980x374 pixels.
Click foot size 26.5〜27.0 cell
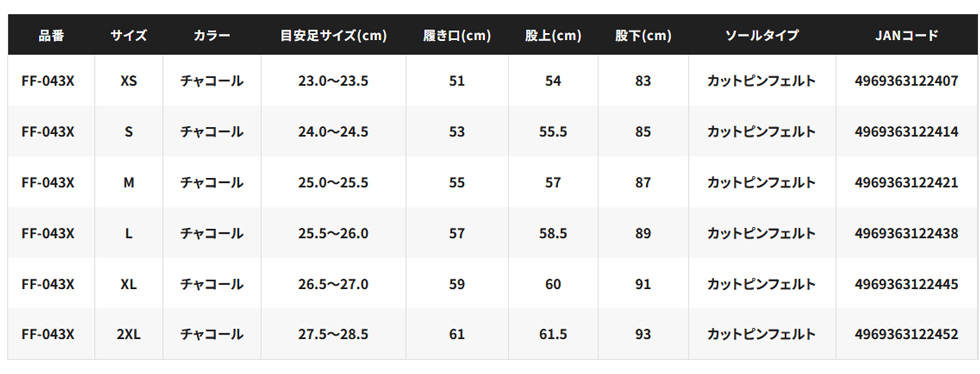point(334,284)
